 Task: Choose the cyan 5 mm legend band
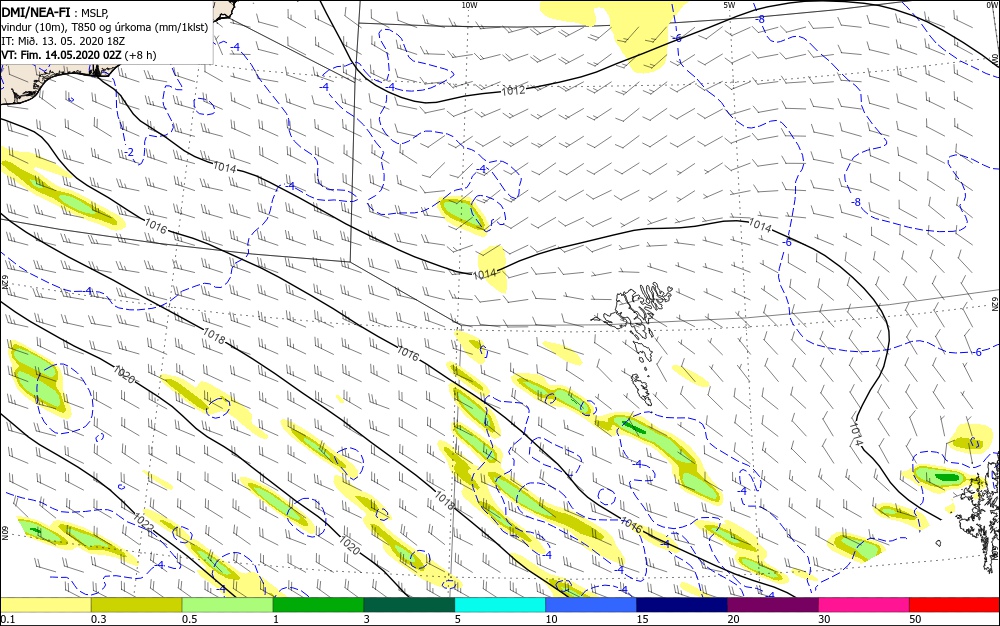(500, 605)
